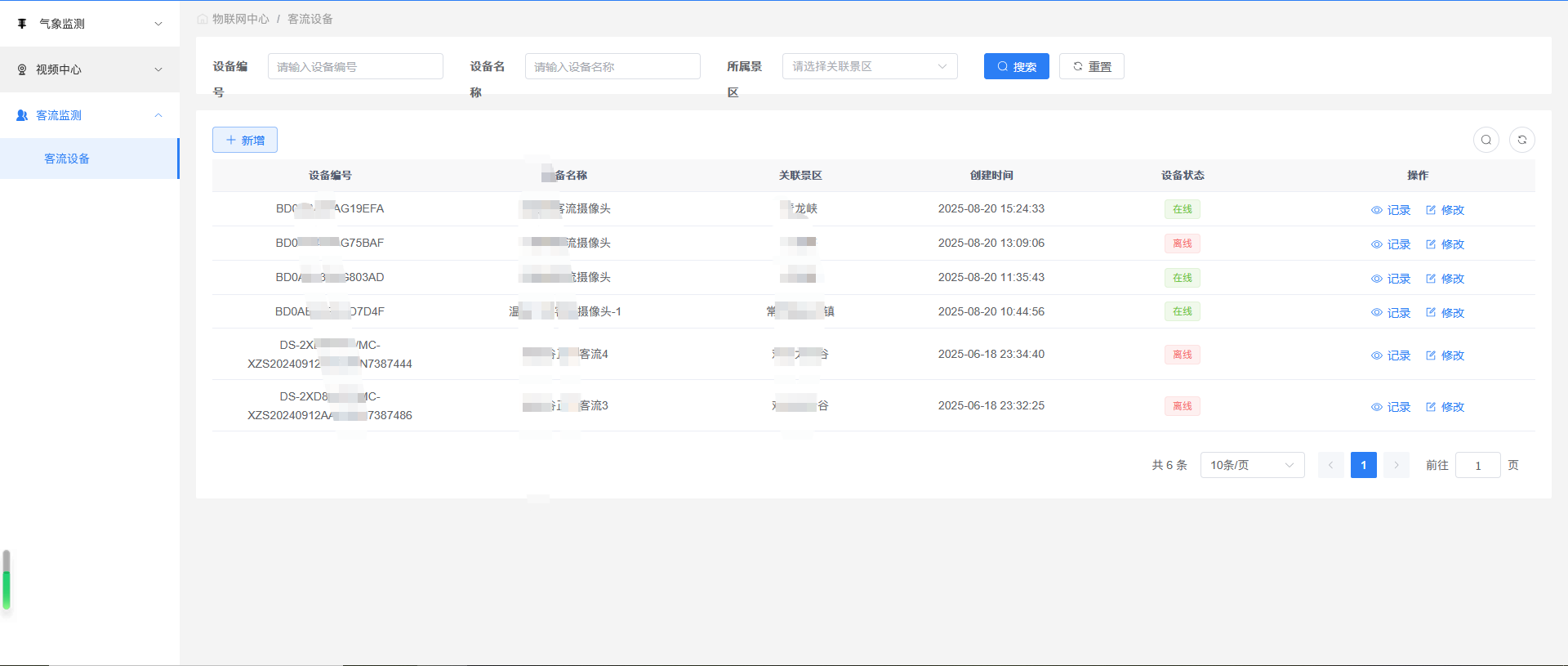Toggle the search panel with the round magnifier icon
Screen dimensions: 1568x666
coord(1486,140)
